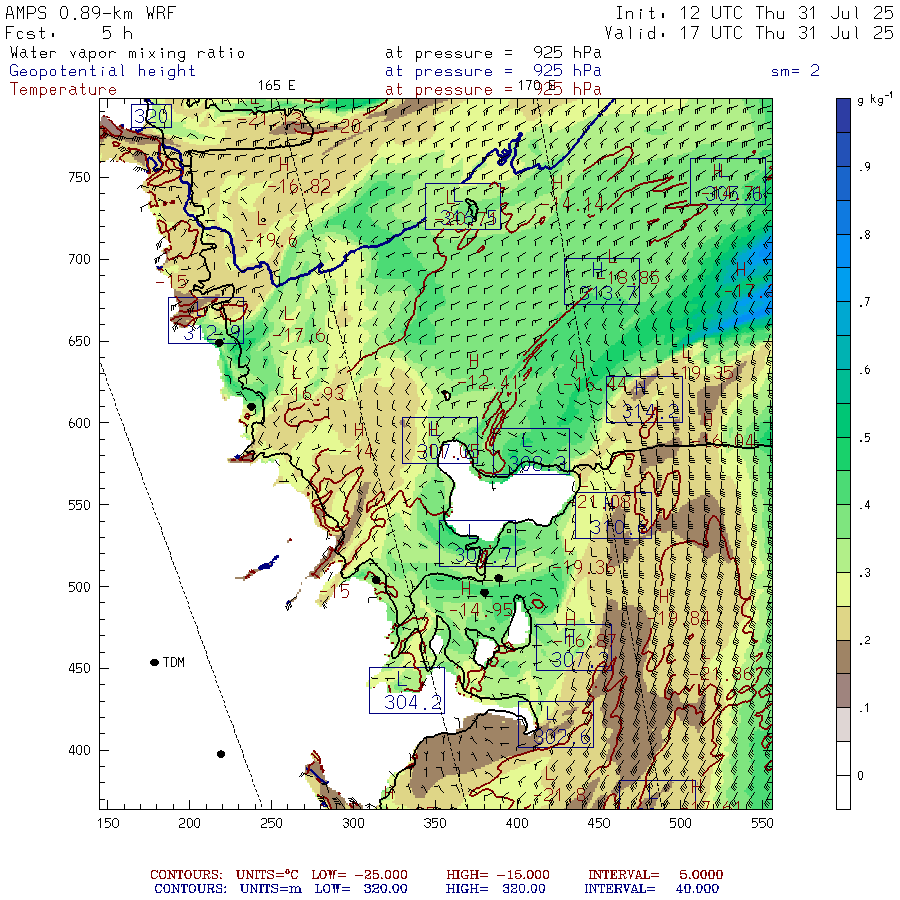The height and width of the screenshot is (900, 900).
Task: Click the '.9' colorbar tick label
Action: (865, 166)
